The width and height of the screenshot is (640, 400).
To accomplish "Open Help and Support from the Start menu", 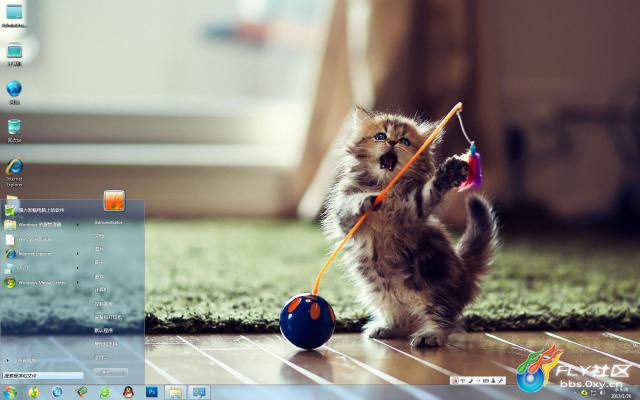I will 106,344.
